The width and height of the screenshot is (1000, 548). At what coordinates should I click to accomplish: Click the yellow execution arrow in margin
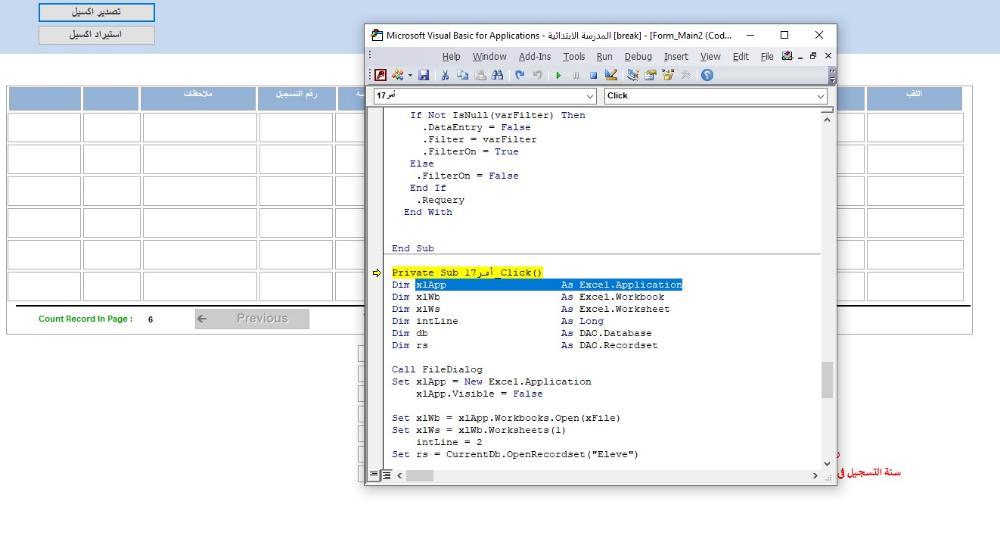click(376, 273)
